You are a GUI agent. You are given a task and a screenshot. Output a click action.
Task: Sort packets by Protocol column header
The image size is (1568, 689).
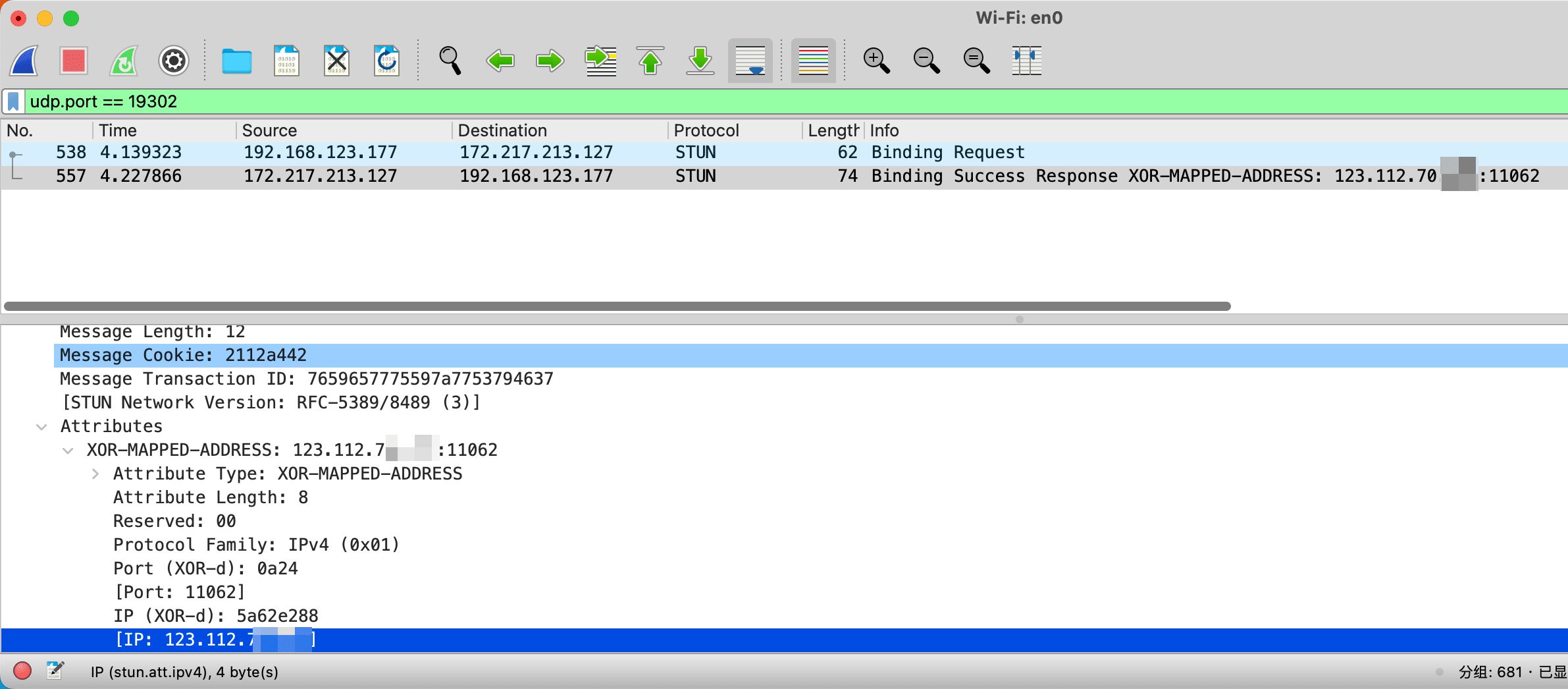(x=706, y=130)
